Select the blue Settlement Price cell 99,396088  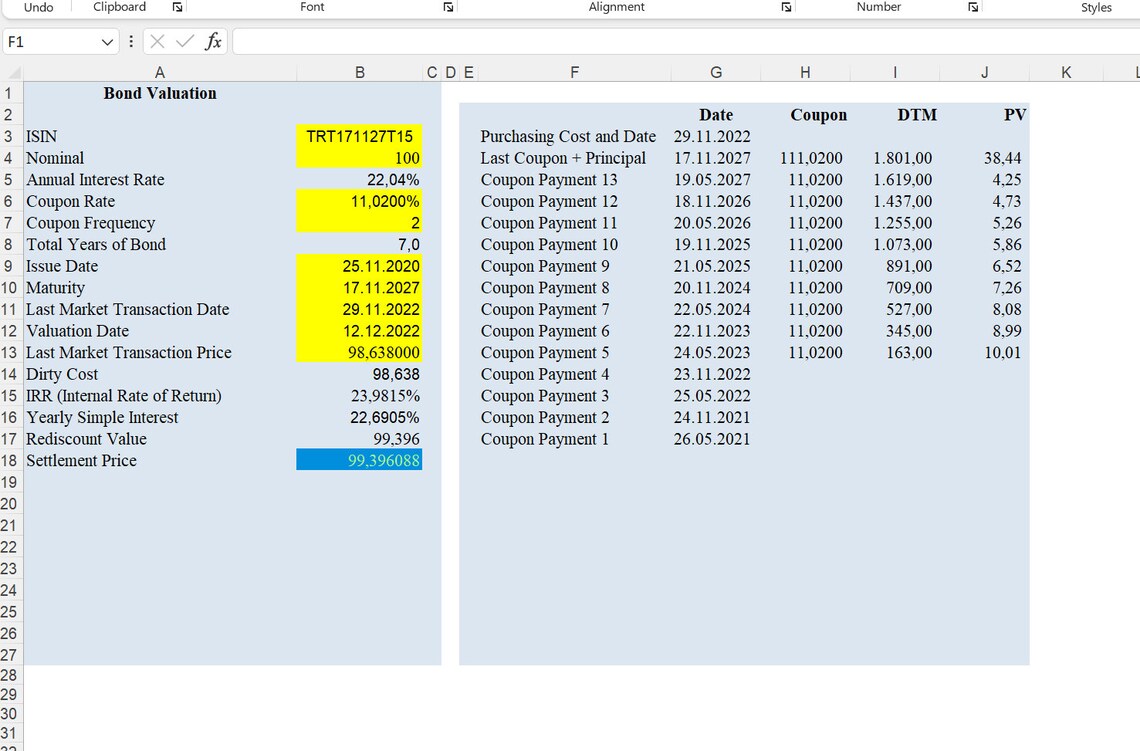click(x=359, y=460)
